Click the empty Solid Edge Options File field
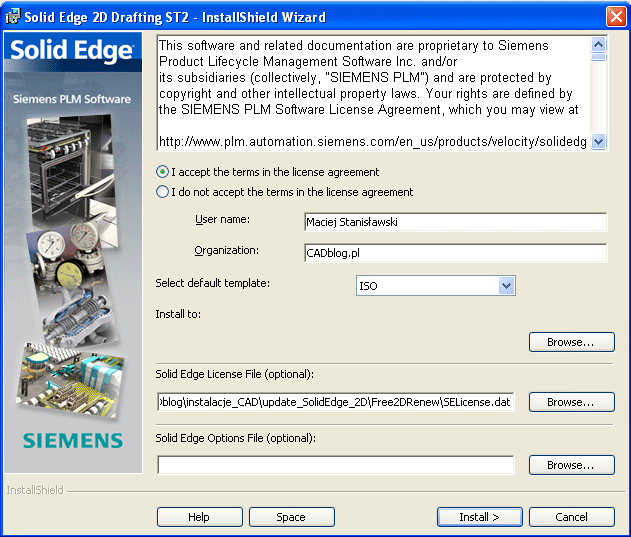This screenshot has width=631, height=537. tap(336, 465)
